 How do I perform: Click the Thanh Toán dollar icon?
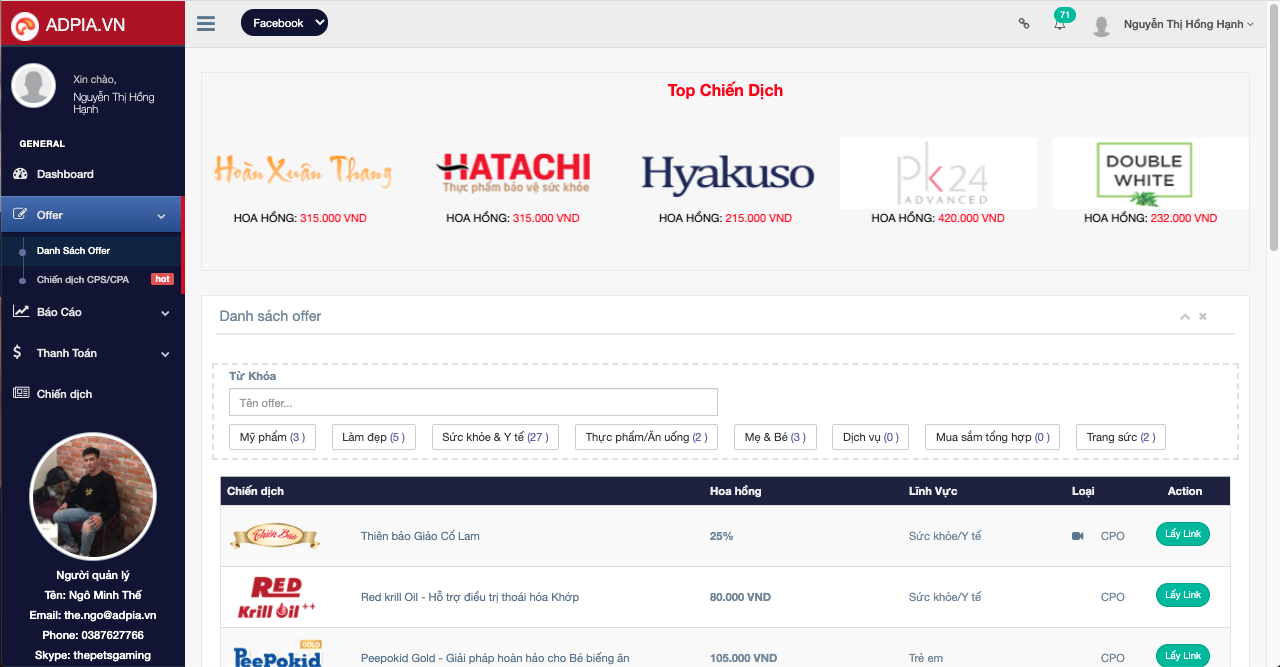coord(18,353)
